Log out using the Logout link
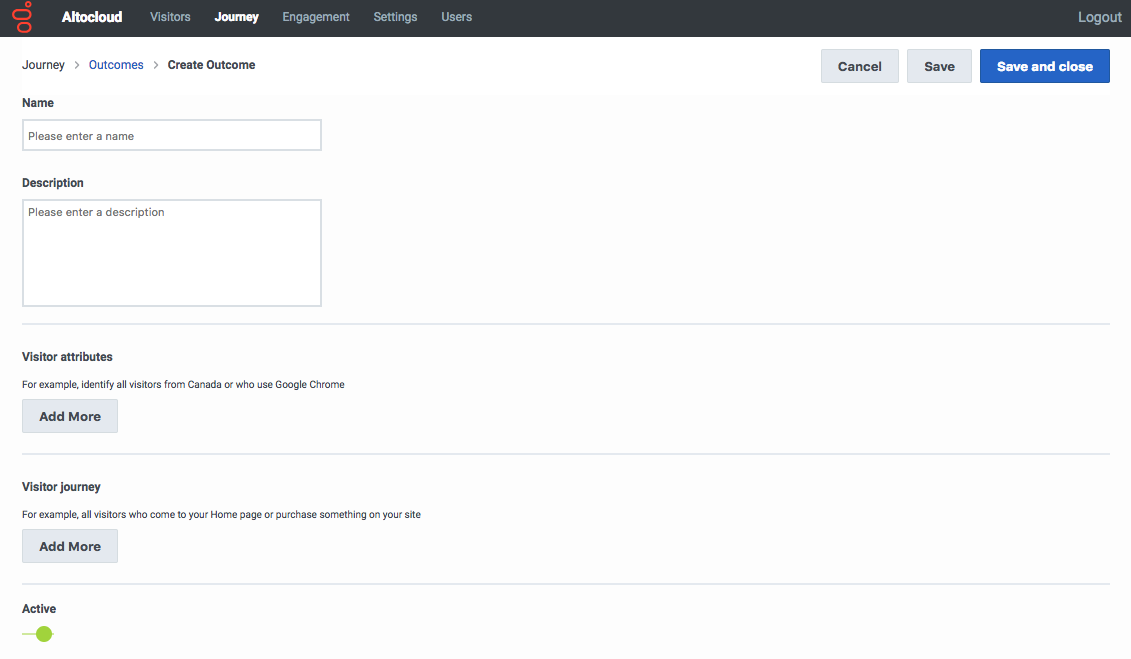Screen dimensions: 1131x659 click(x=1099, y=17)
